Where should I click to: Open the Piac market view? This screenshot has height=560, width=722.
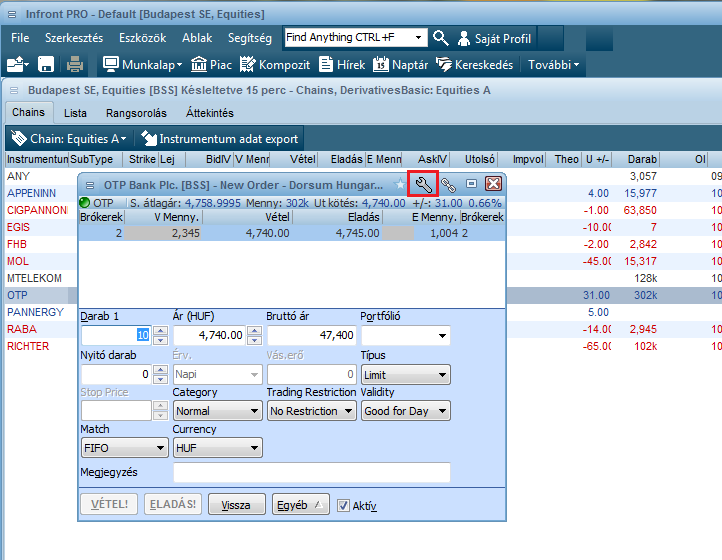(x=211, y=65)
